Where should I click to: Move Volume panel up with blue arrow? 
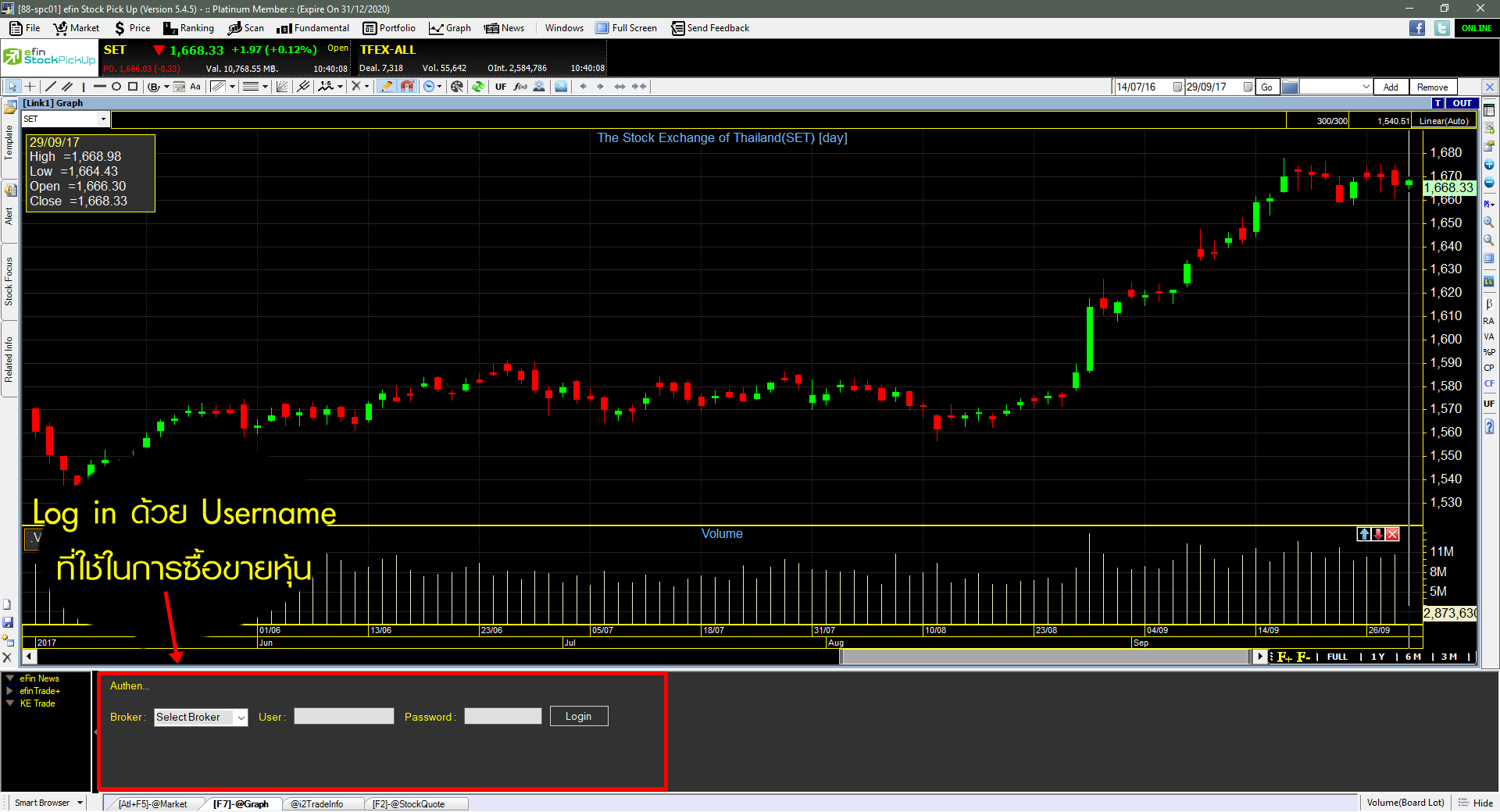[x=1364, y=534]
